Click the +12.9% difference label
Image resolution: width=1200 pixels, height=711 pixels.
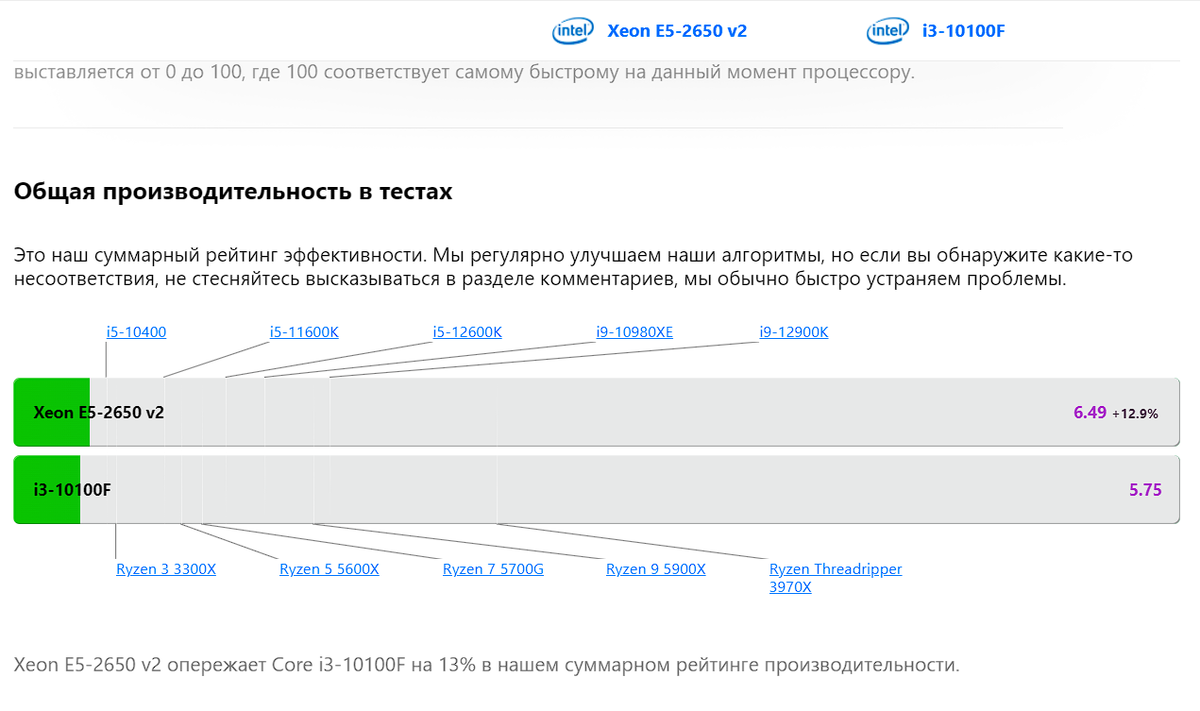point(1135,413)
